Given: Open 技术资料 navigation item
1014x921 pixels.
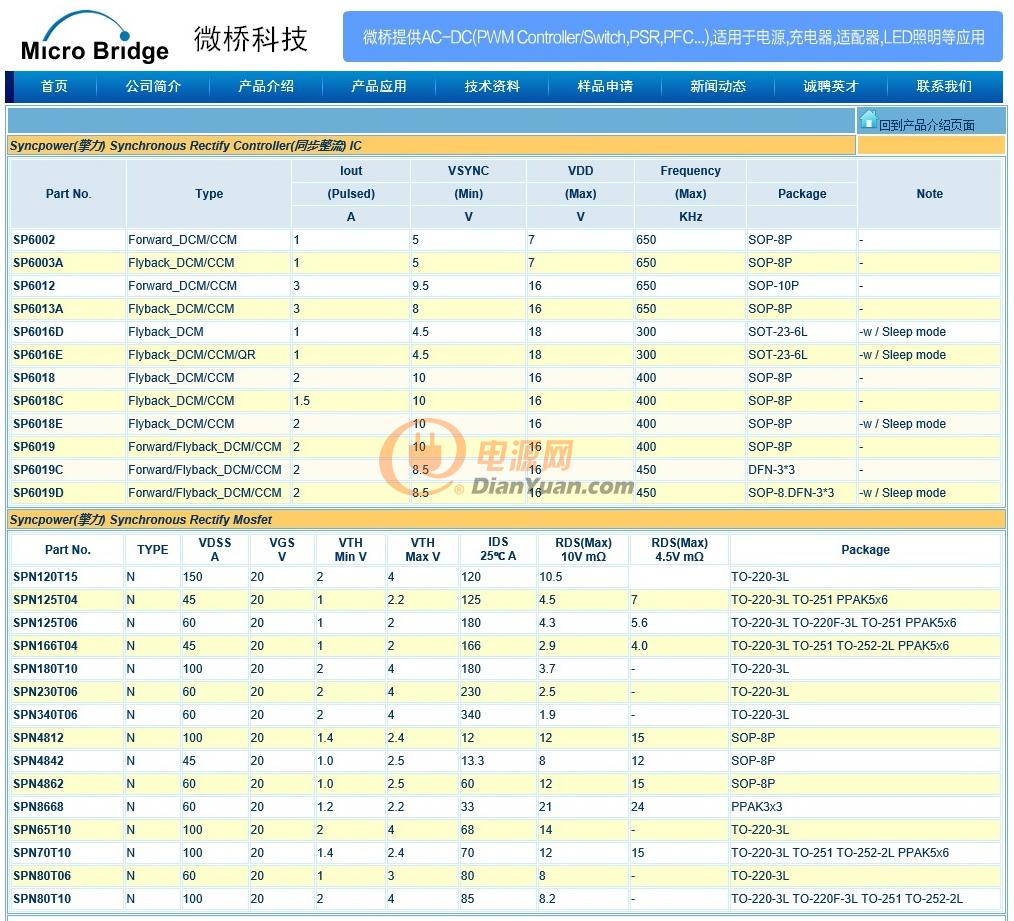Looking at the screenshot, I should [492, 86].
